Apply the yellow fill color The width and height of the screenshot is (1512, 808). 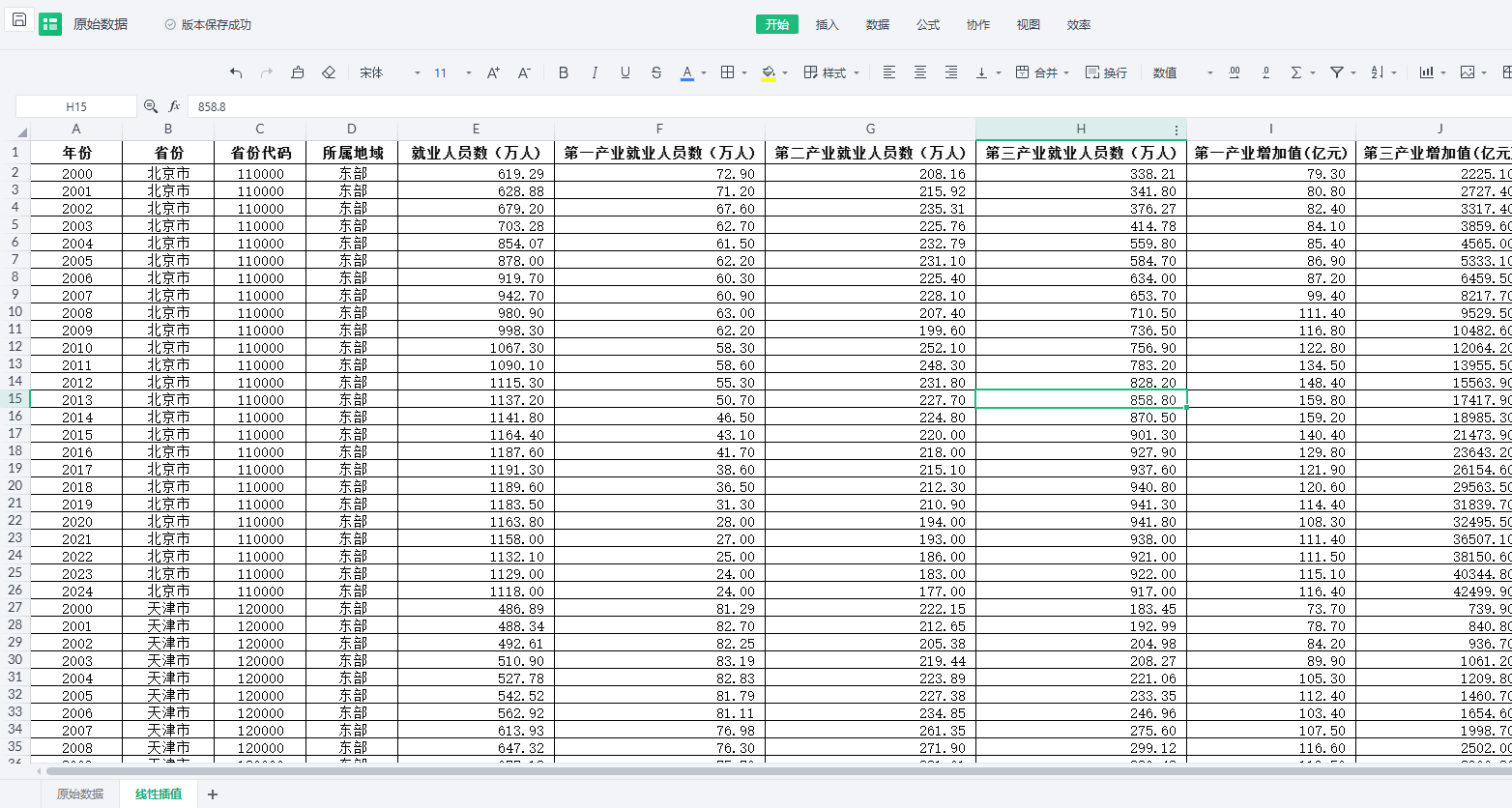tap(769, 72)
